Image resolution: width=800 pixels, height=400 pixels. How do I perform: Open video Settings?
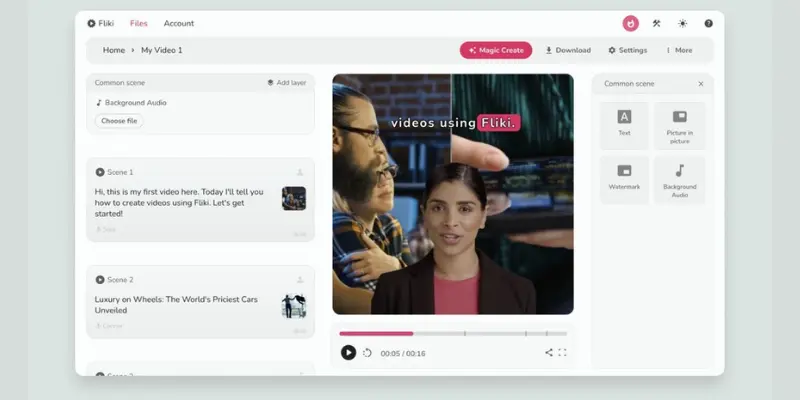point(628,50)
